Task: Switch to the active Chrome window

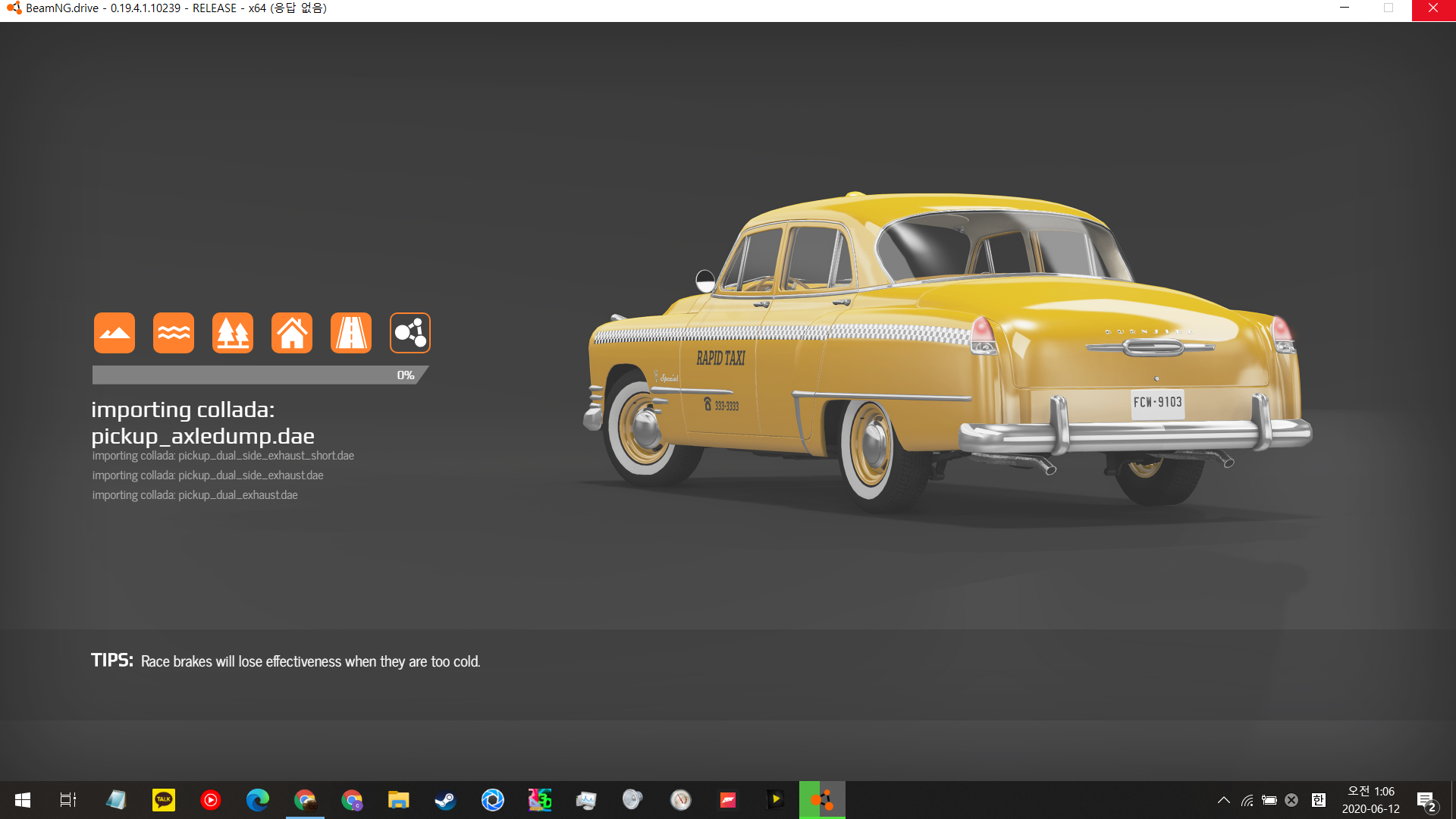Action: click(x=305, y=800)
